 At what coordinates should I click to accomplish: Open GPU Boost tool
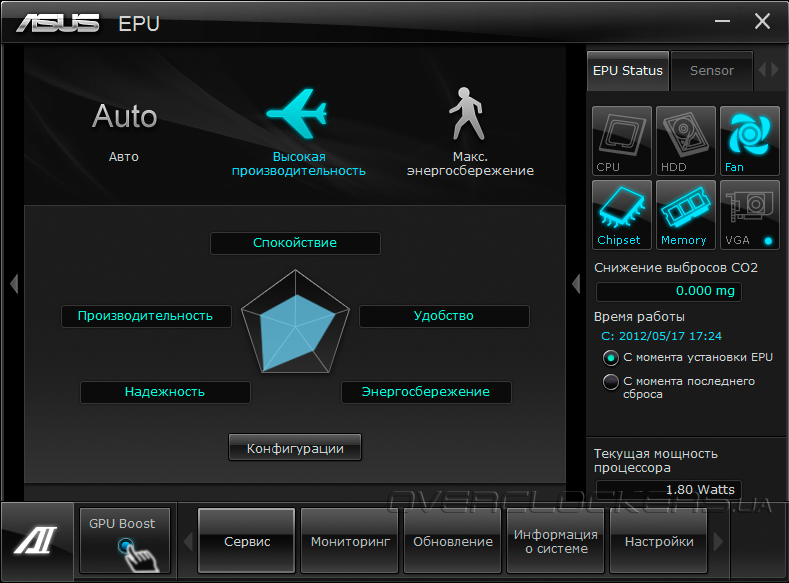pyautogui.click(x=125, y=541)
